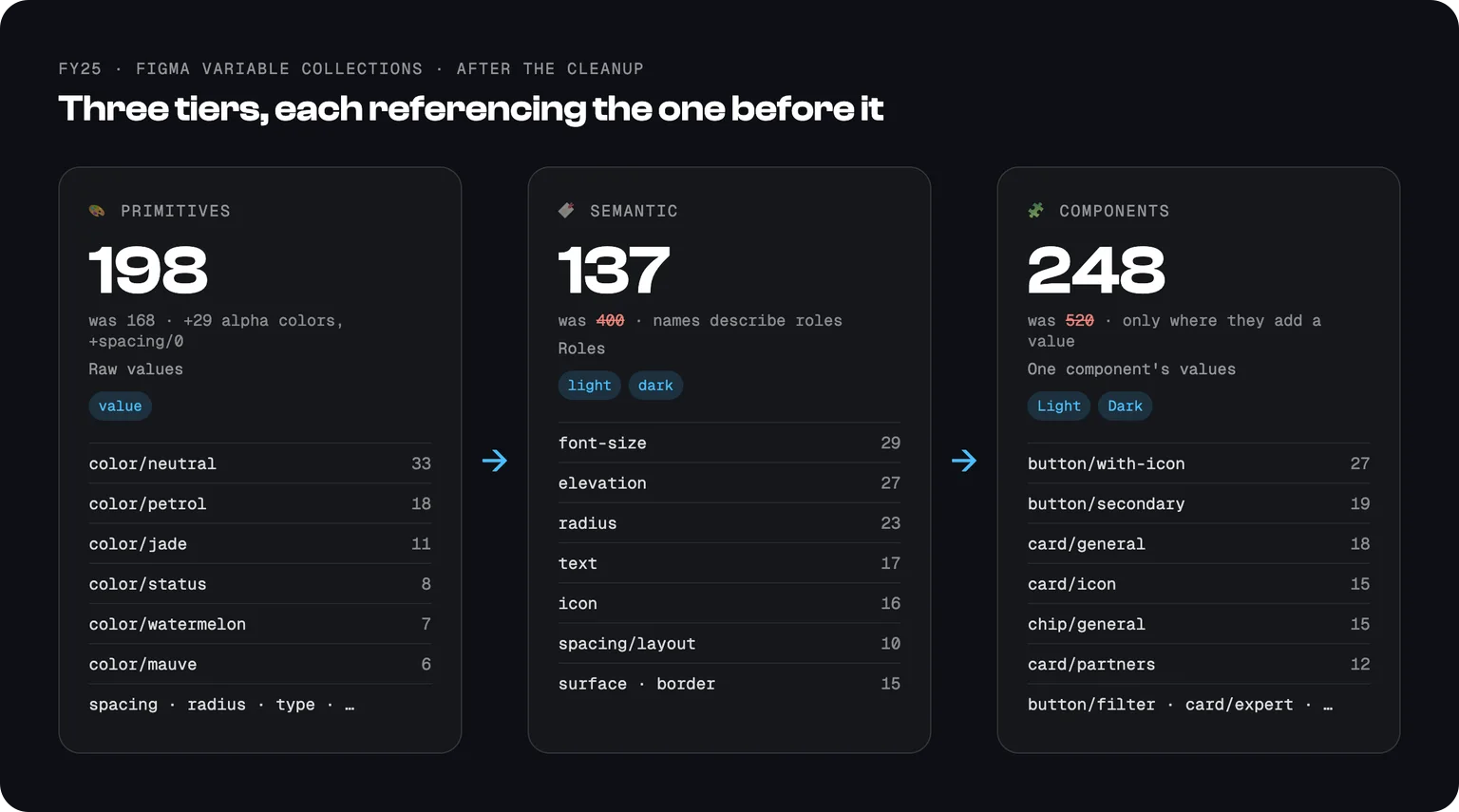
Task: Click the palette icon beside PRIMITIVES
Action: [97, 211]
